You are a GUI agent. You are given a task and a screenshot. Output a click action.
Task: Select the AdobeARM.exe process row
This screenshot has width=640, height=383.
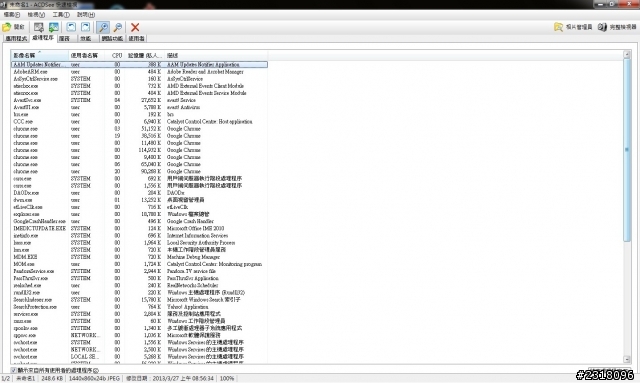[x=139, y=72]
